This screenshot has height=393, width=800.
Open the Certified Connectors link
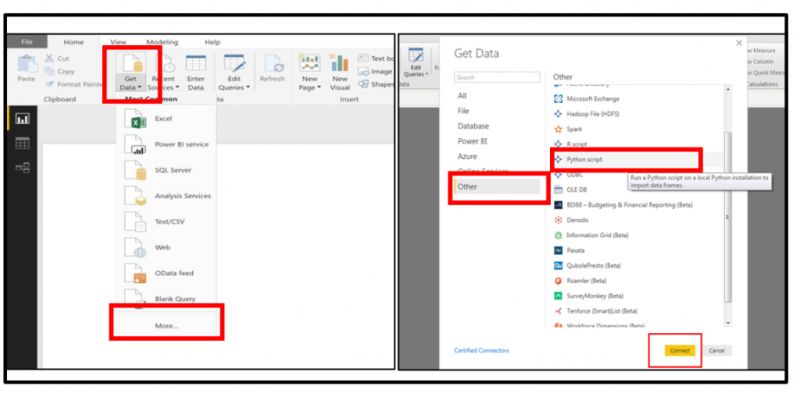482,351
